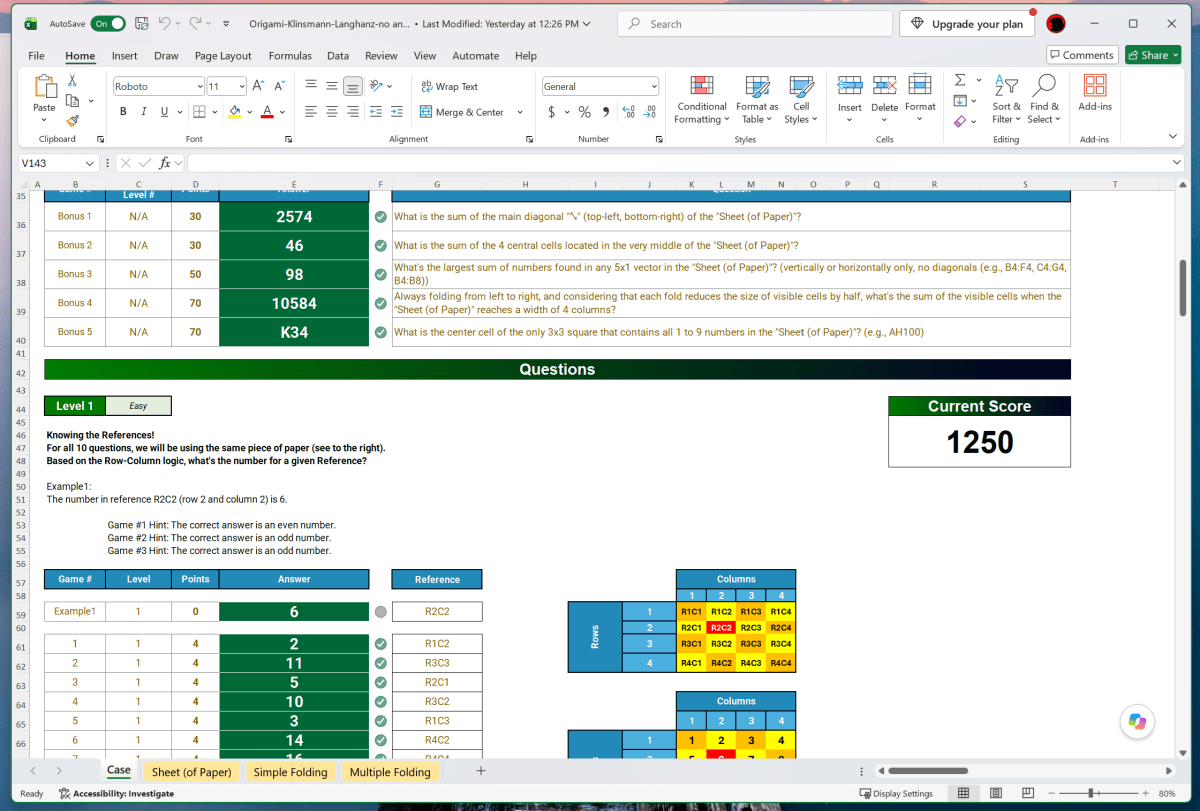Decrease font size with the smaller A icon
This screenshot has width=1200, height=811.
(x=281, y=86)
